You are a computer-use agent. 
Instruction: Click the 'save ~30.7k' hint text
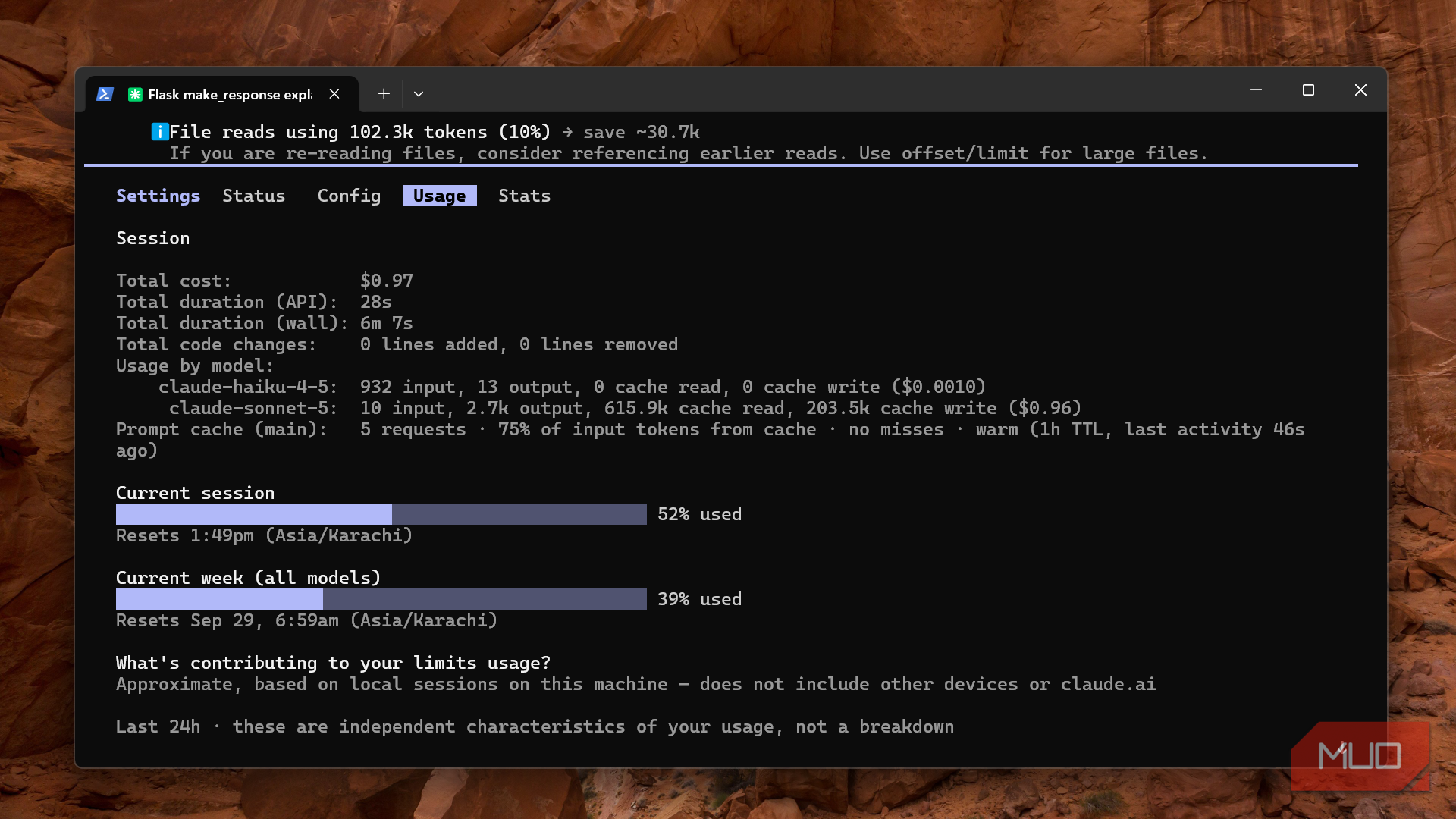pyautogui.click(x=642, y=132)
